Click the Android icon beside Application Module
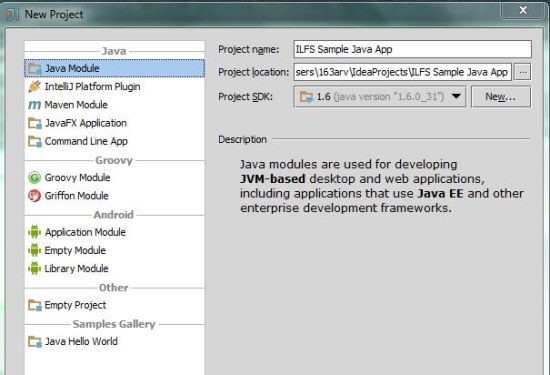Viewport: 550px width, 375px height. coord(34,232)
